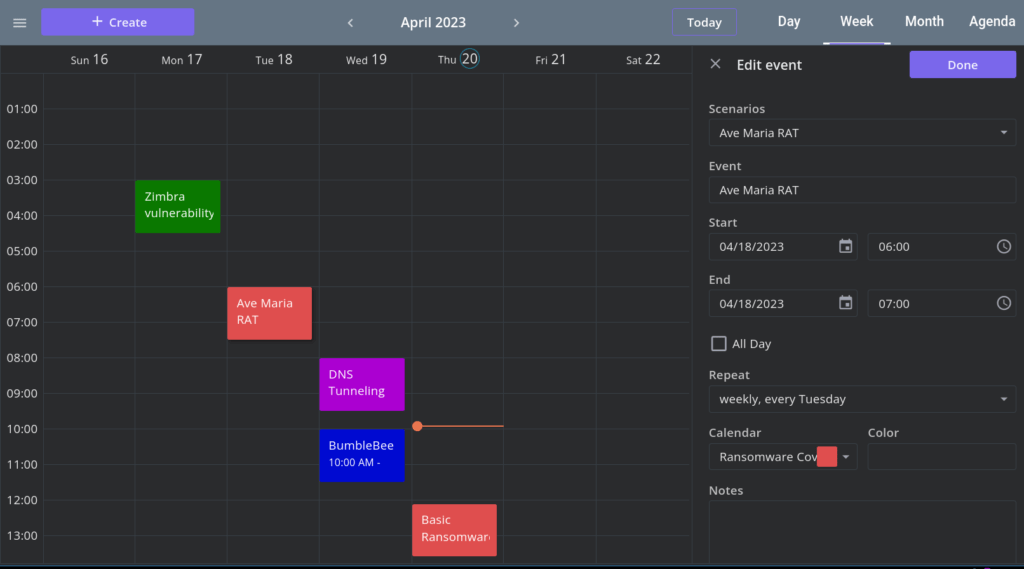Expand the Calendar dropdown arrow
Image resolution: width=1024 pixels, height=569 pixels.
click(846, 457)
